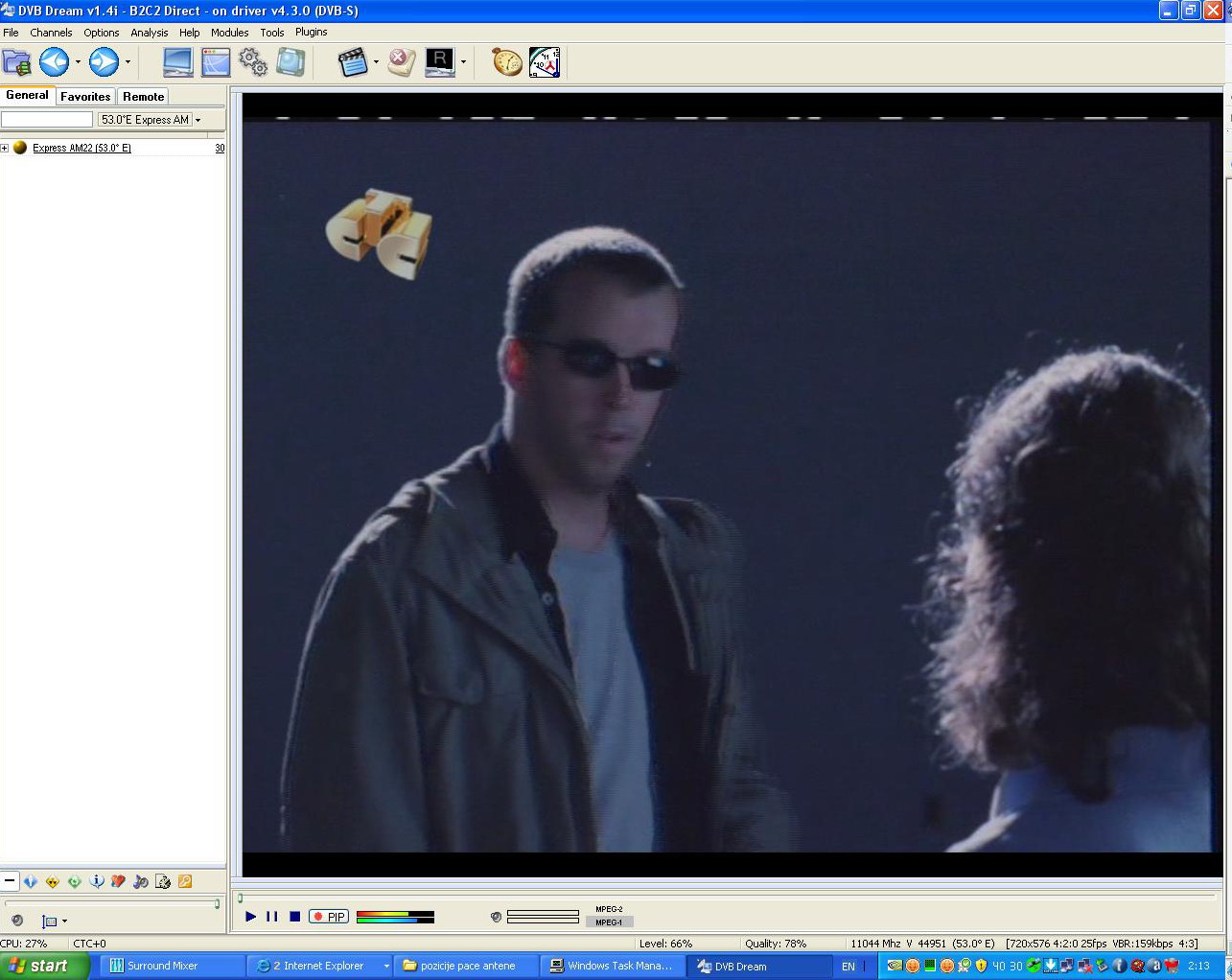Open the dropdown arrow beside previous channel button
The image size is (1232, 980).
pyautogui.click(x=78, y=63)
